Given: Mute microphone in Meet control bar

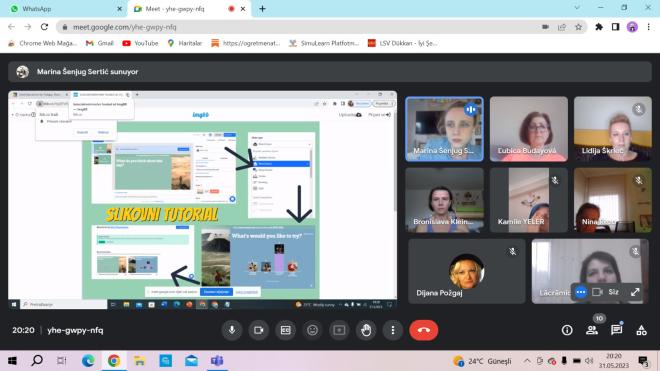Looking at the screenshot, I should coord(232,330).
